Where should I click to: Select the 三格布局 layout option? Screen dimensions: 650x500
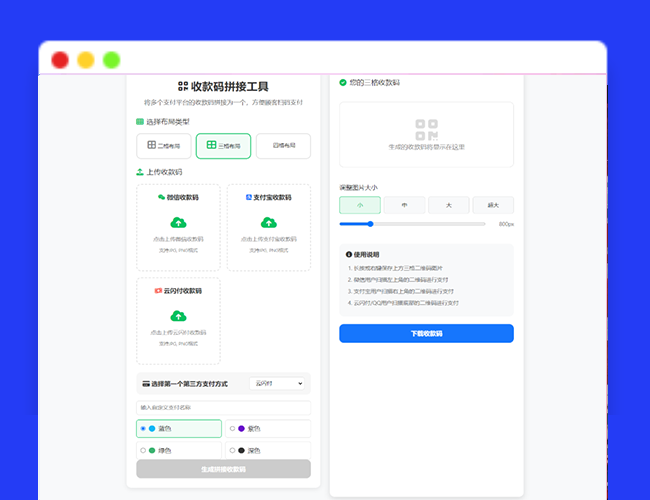[x=223, y=146]
